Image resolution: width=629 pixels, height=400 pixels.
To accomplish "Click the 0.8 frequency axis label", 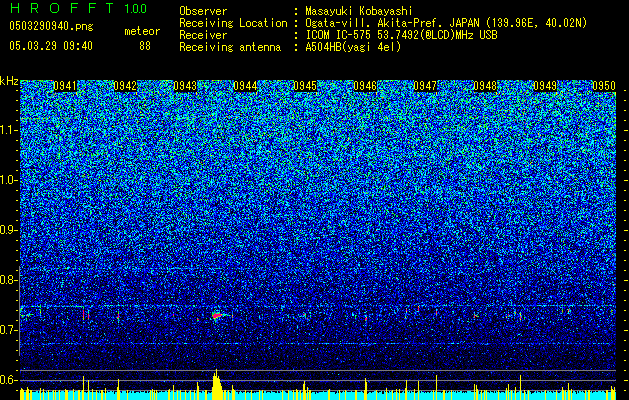I will [x=8, y=280].
